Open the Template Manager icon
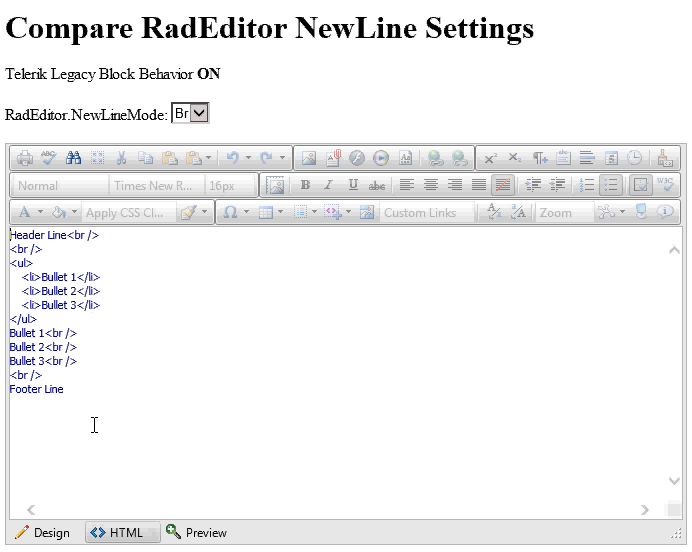Viewport: 692px width, 552px height. click(405, 158)
